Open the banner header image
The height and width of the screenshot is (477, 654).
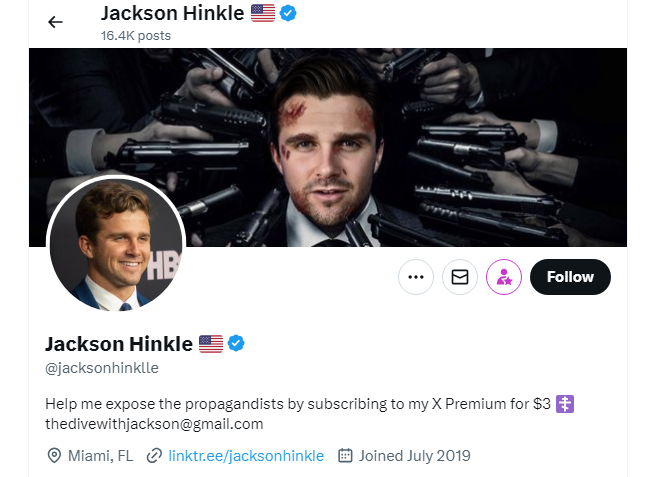tap(328, 147)
